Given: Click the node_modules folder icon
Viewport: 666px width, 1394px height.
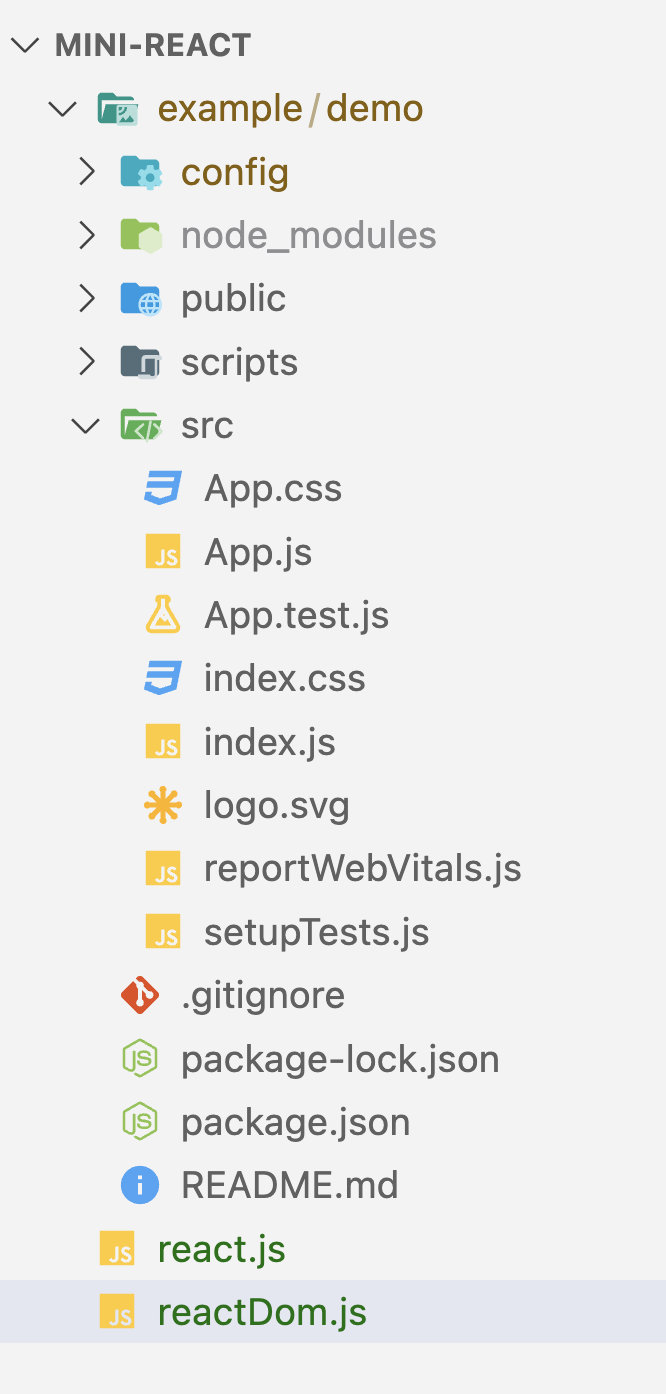Looking at the screenshot, I should point(140,236).
